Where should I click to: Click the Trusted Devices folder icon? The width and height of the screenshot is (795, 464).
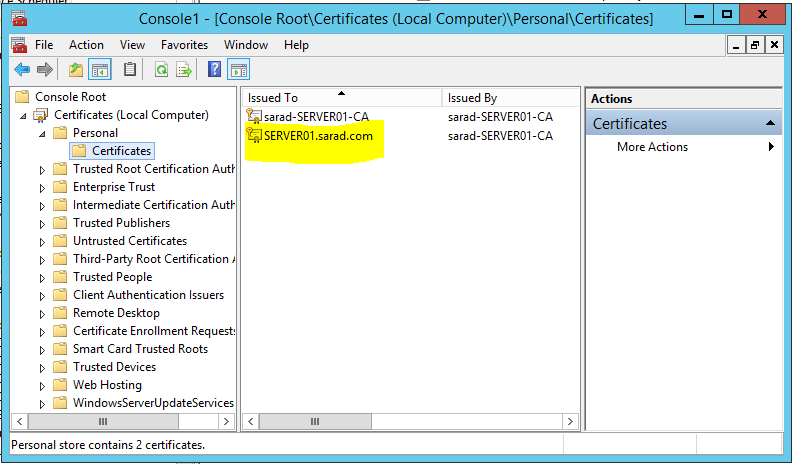[x=60, y=367]
